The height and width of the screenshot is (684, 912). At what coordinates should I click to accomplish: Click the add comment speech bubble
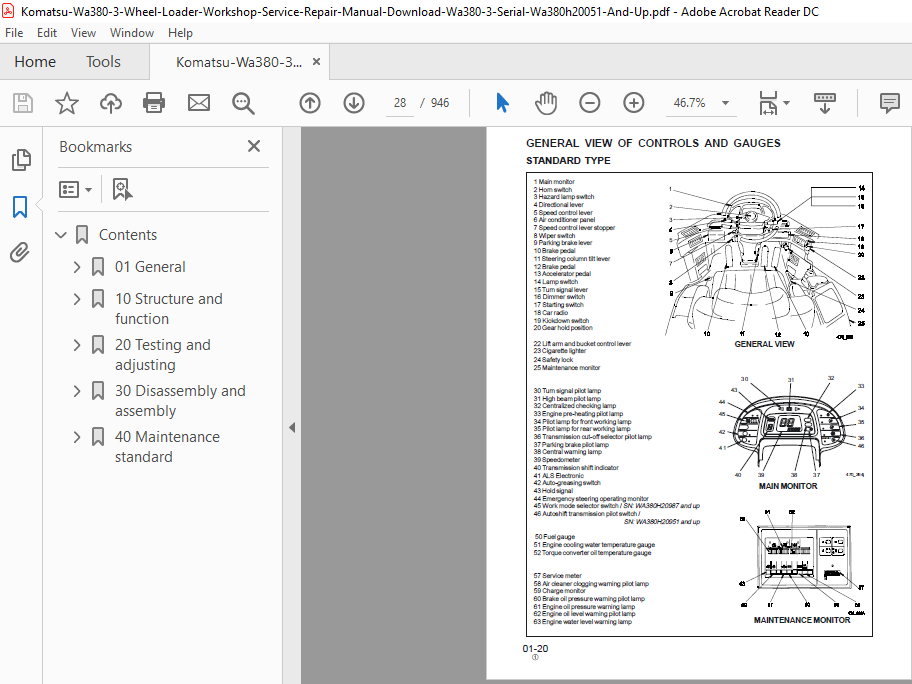tap(889, 103)
